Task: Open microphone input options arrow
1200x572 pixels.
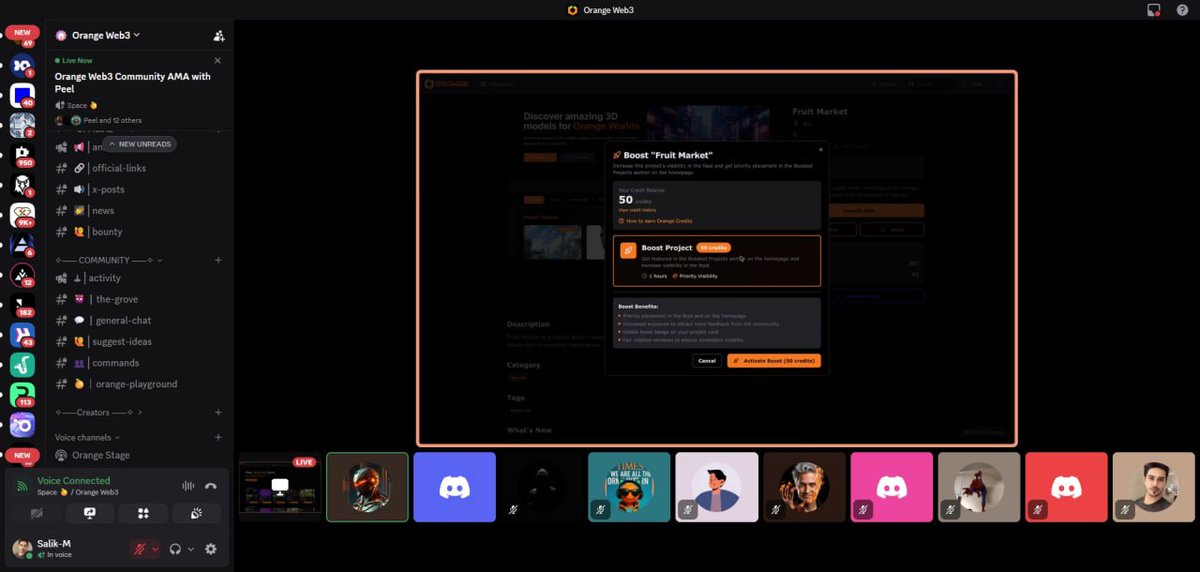Action: [x=155, y=549]
